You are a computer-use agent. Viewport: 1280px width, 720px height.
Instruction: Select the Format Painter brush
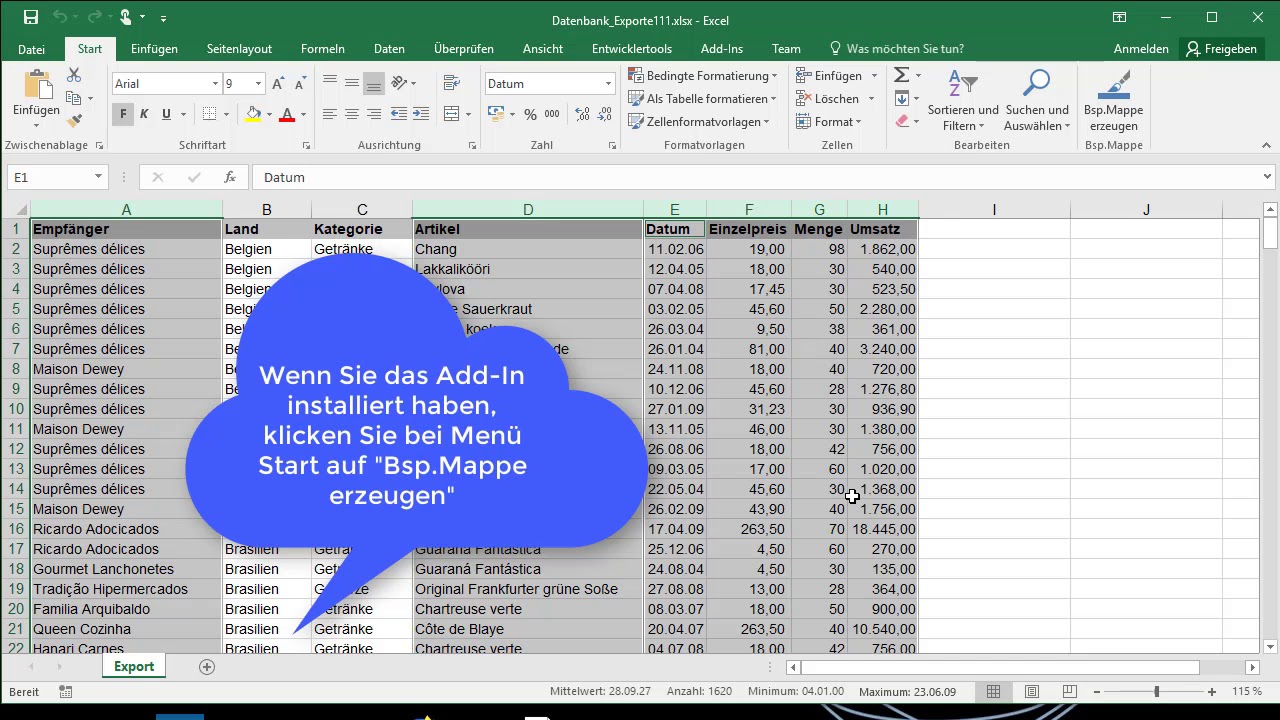click(74, 120)
